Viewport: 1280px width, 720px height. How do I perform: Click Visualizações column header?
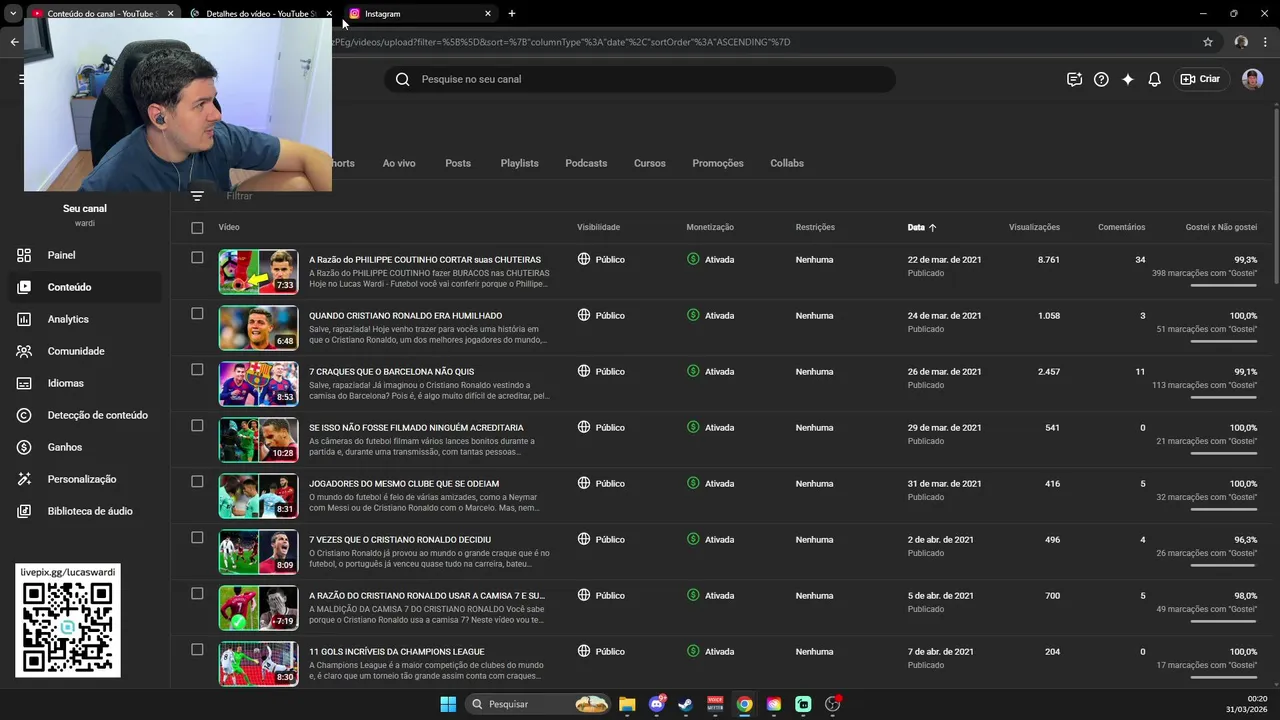pos(1034,228)
